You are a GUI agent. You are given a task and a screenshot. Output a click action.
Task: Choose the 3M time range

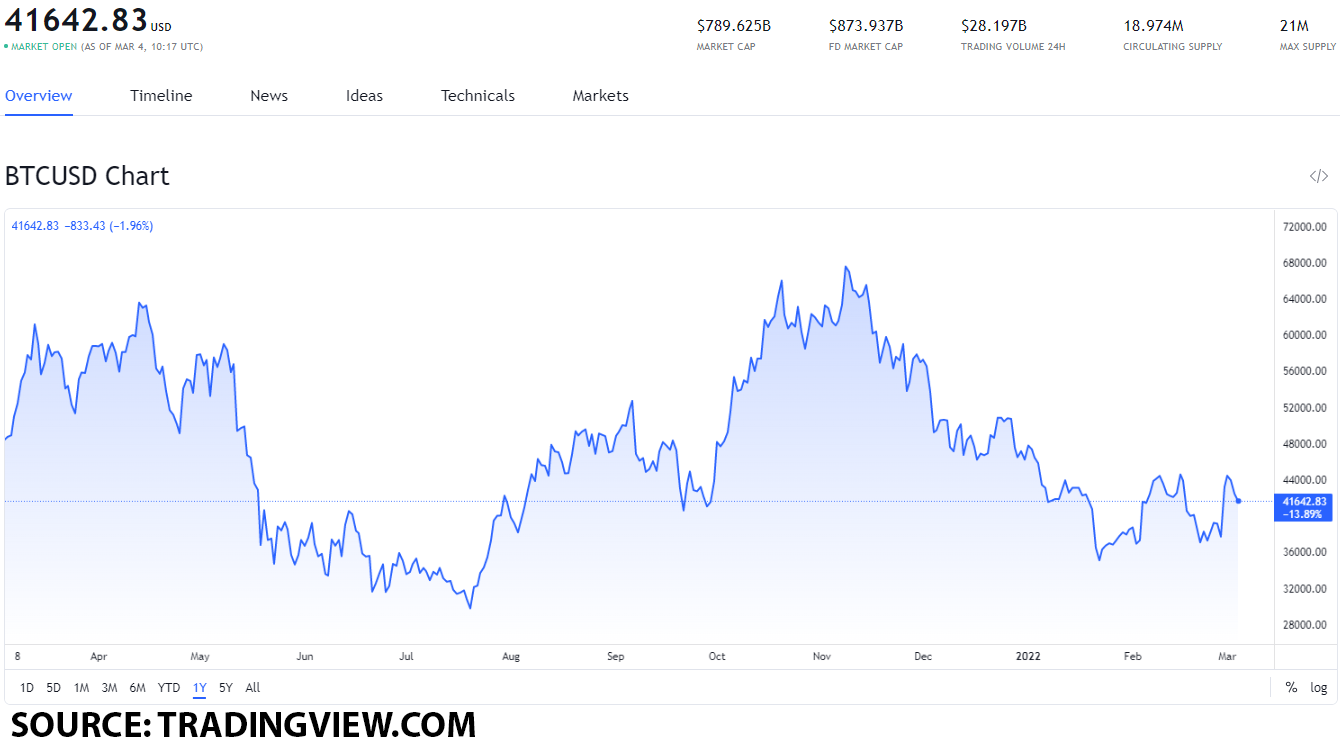(110, 688)
